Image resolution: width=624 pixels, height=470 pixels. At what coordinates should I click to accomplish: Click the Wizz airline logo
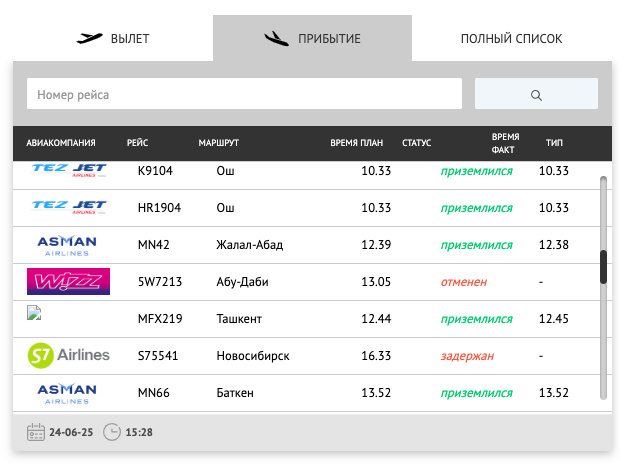[x=68, y=281]
